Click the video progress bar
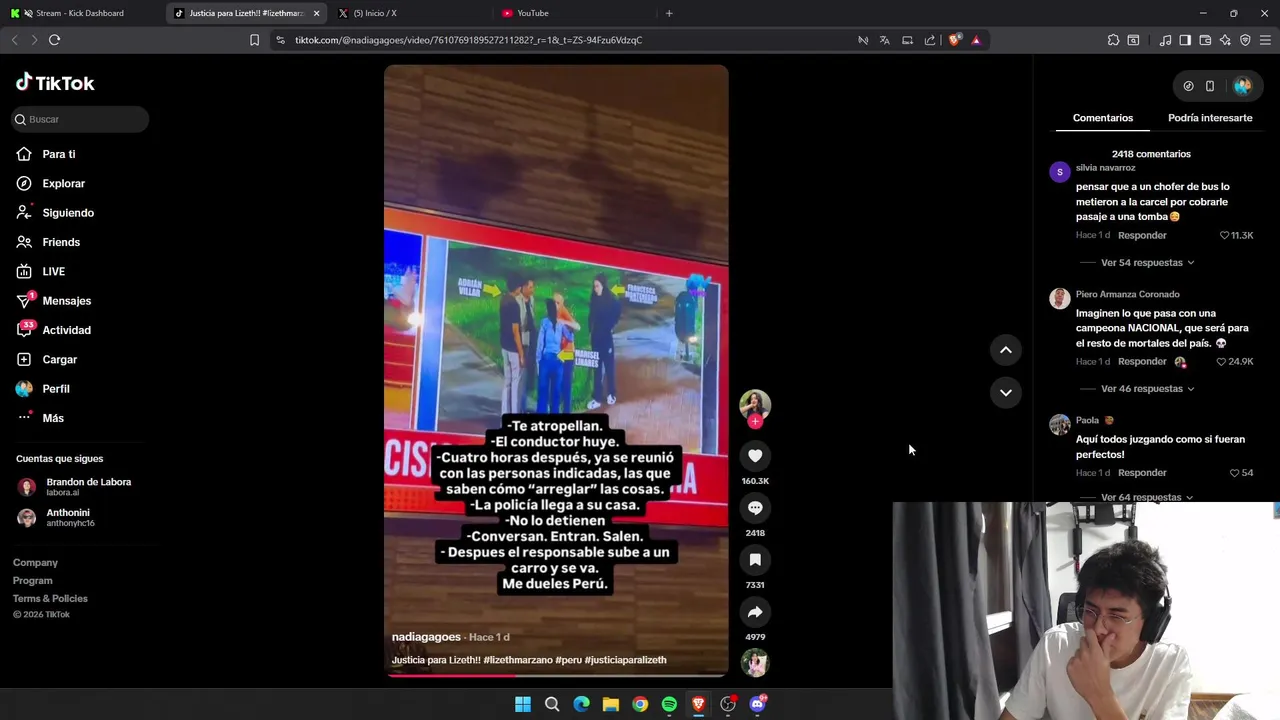Screen dimensions: 1280x720 556,675
